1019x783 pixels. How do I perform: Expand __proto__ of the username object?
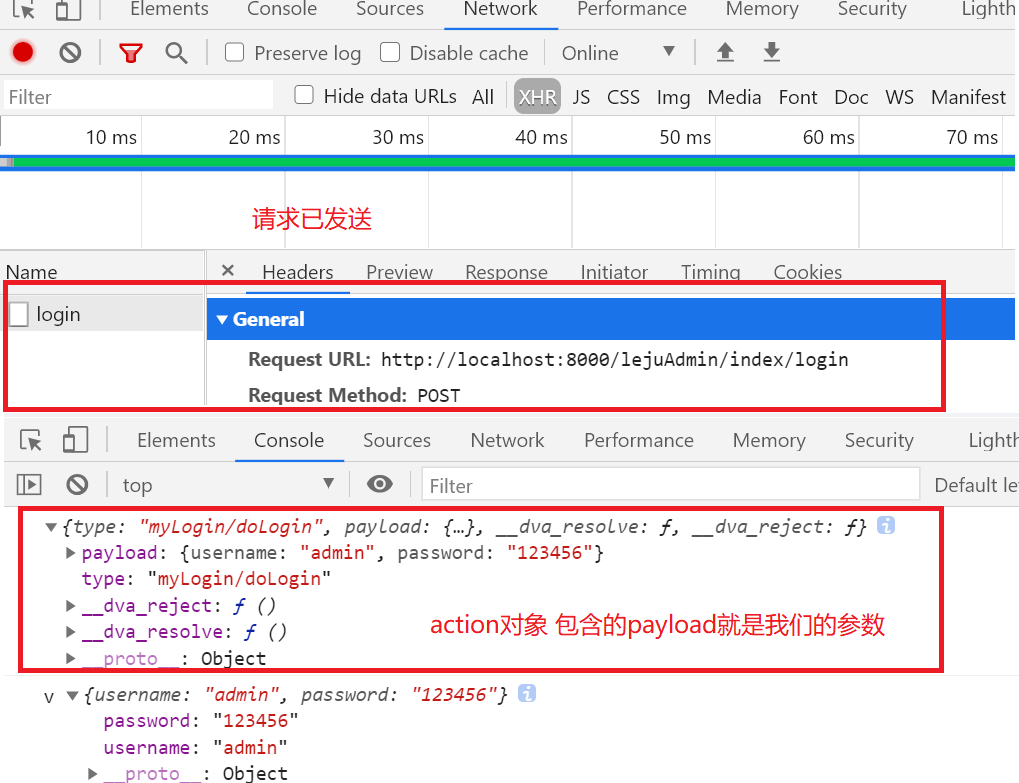(x=92, y=773)
